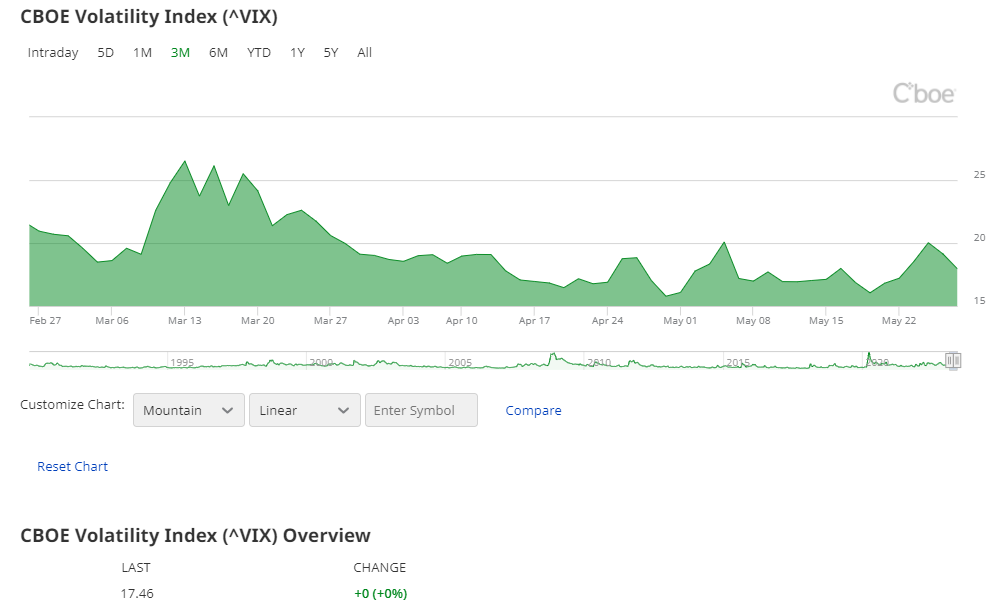The height and width of the screenshot is (607, 996).
Task: Click the 2005 label in navigator timeline
Action: pyautogui.click(x=460, y=363)
